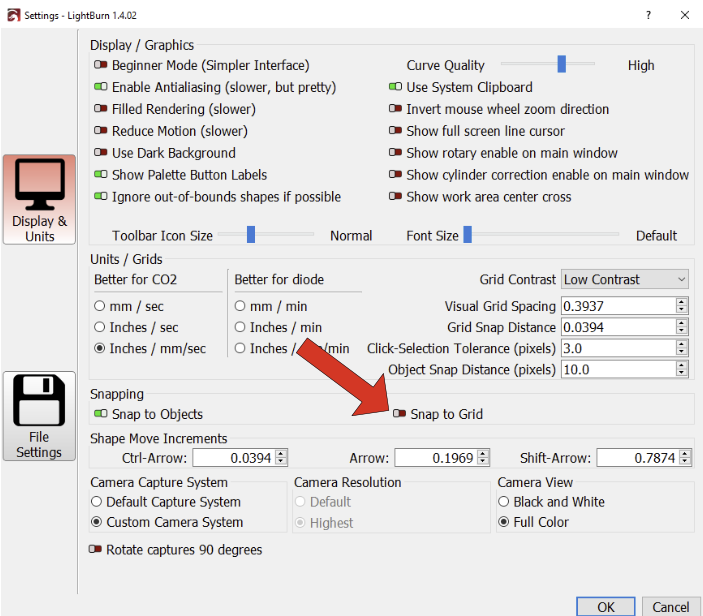Enable Show rotary enable on main window
This screenshot has height=616, width=703.
pos(395,152)
